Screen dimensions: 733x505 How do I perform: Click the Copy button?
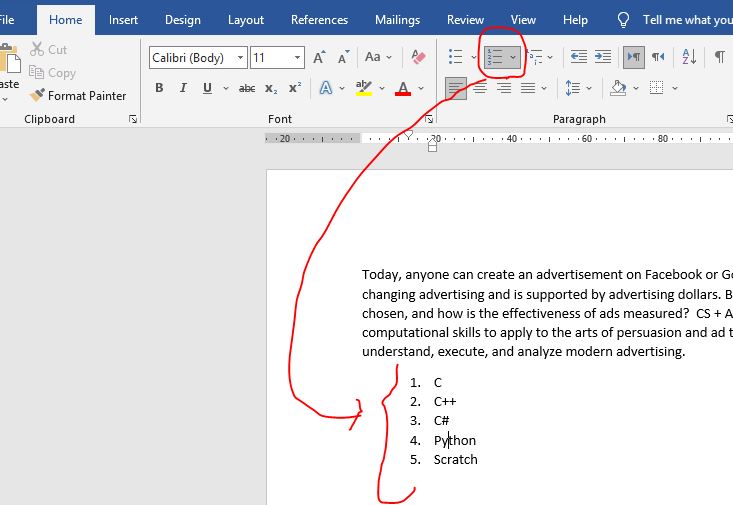tap(52, 73)
